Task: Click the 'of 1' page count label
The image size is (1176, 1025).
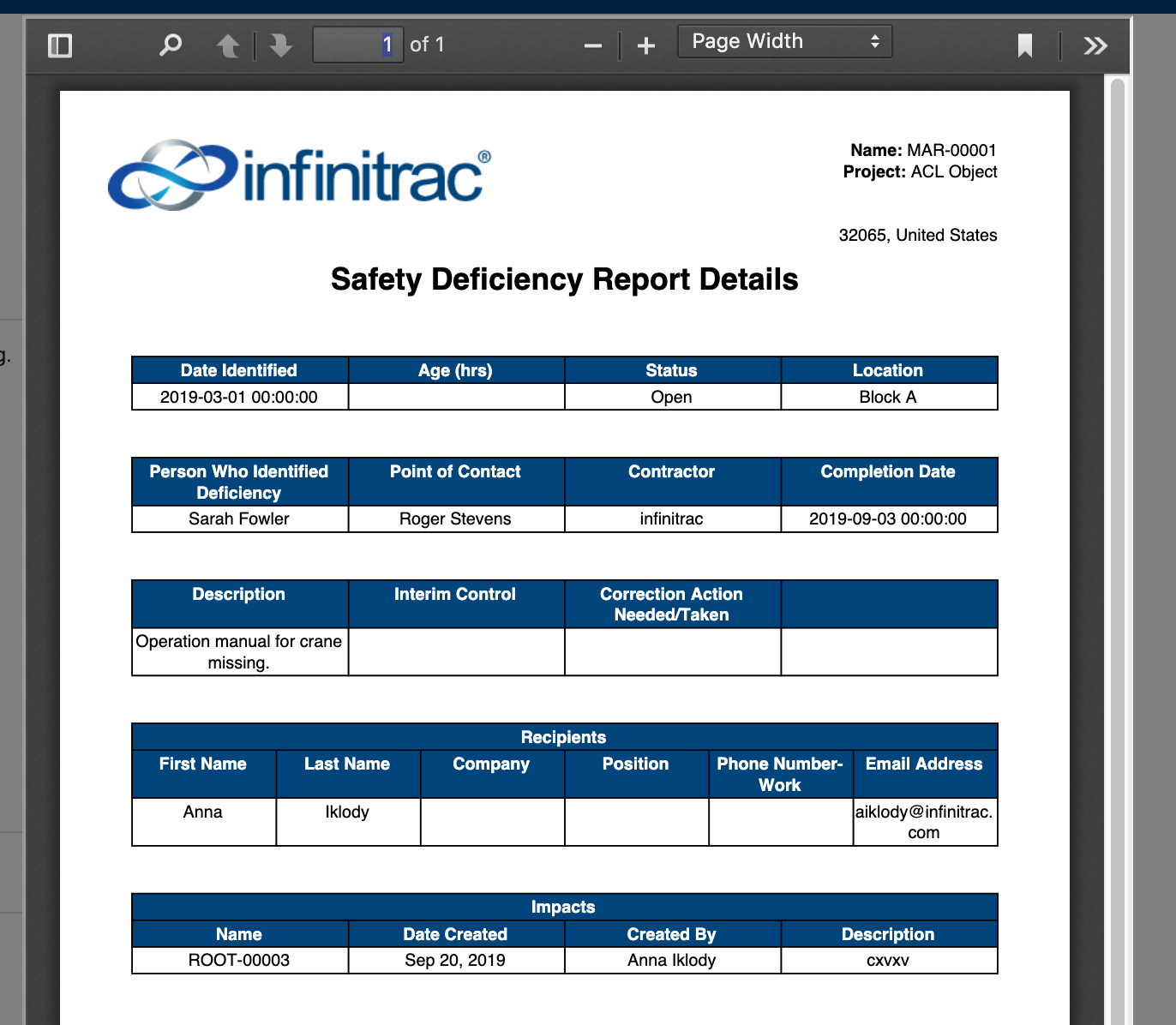Action: click(427, 45)
